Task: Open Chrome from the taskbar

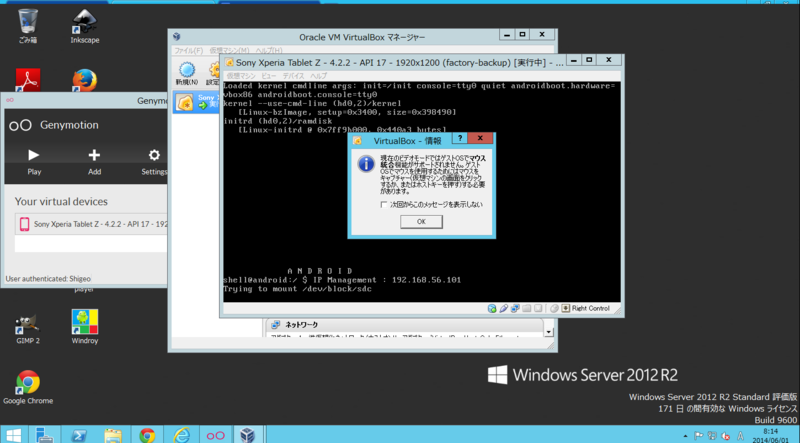Action: [x=147, y=435]
